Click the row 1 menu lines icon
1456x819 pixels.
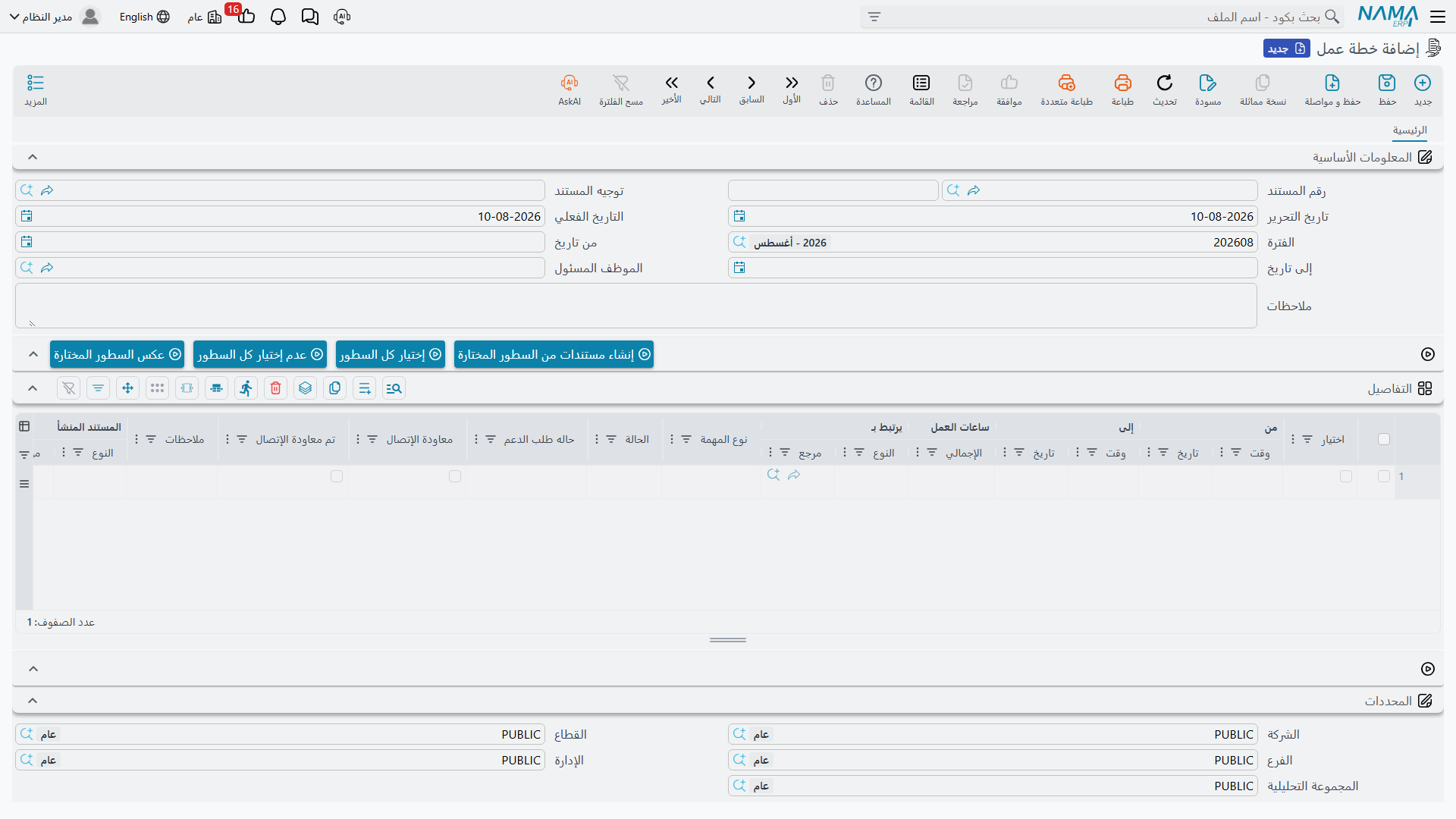coord(24,484)
